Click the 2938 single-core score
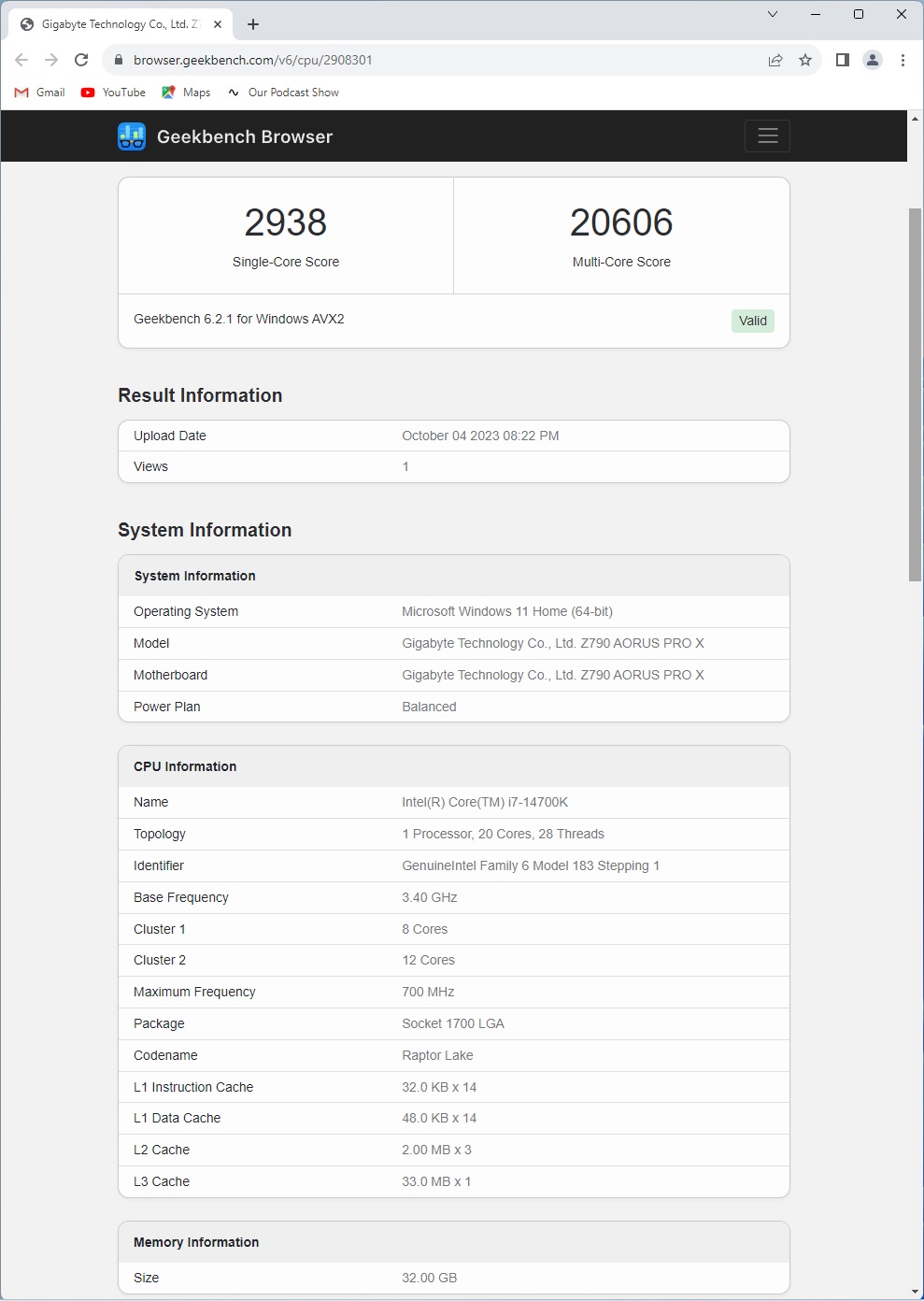Viewport: 924px width, 1301px height. click(286, 222)
